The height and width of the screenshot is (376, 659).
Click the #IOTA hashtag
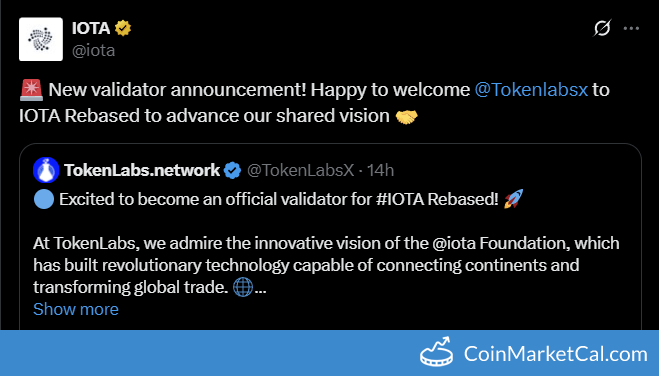point(400,199)
